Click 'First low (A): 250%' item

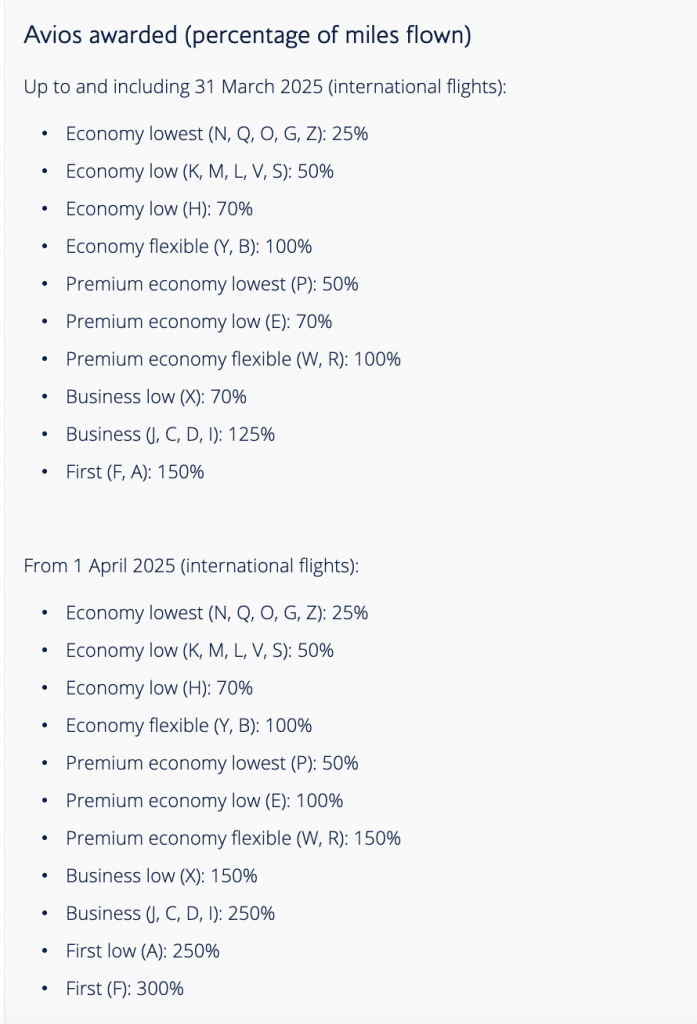(x=142, y=951)
